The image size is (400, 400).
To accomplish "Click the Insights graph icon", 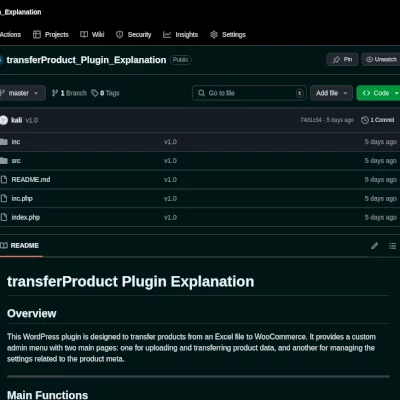I will coord(167,35).
